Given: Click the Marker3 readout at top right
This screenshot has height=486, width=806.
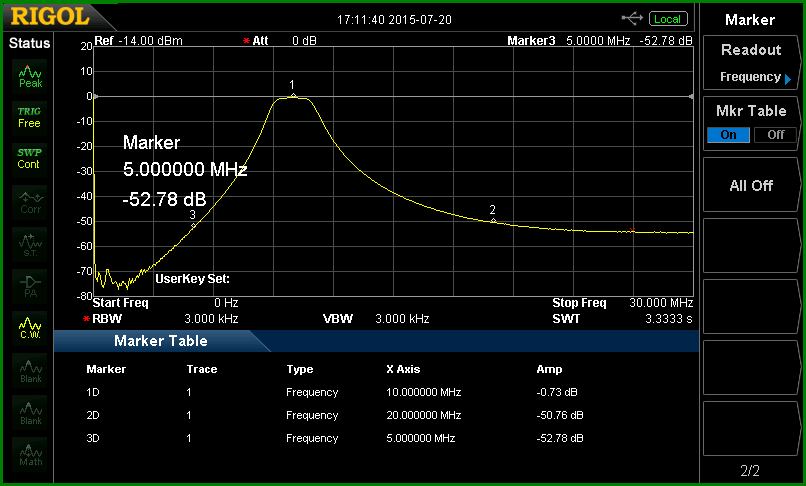Looking at the screenshot, I should 600,41.
